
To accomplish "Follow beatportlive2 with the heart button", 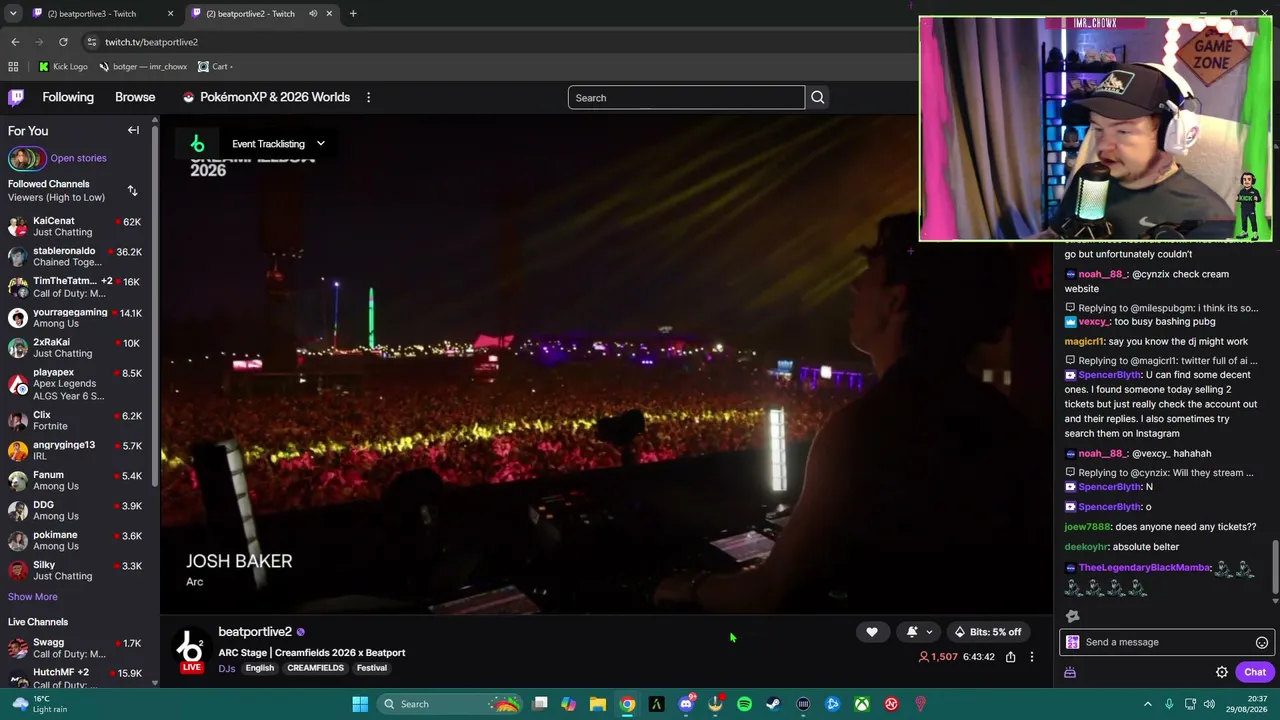I will click(x=872, y=632).
